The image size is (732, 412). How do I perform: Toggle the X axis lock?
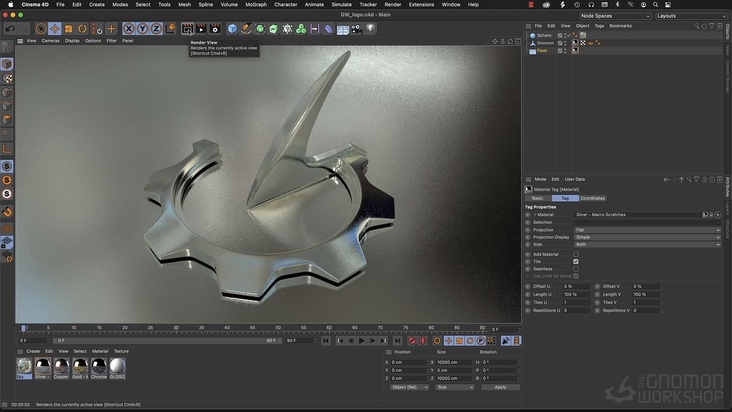130,29
